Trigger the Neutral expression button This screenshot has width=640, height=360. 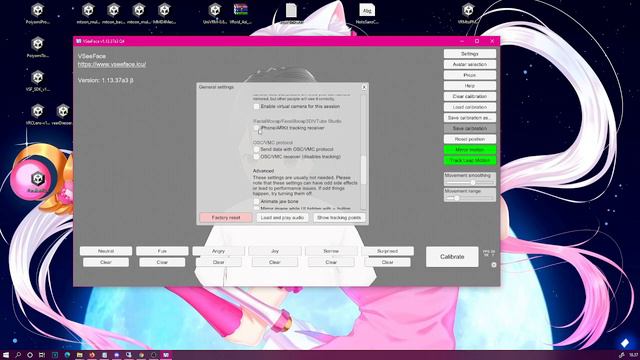(106, 251)
